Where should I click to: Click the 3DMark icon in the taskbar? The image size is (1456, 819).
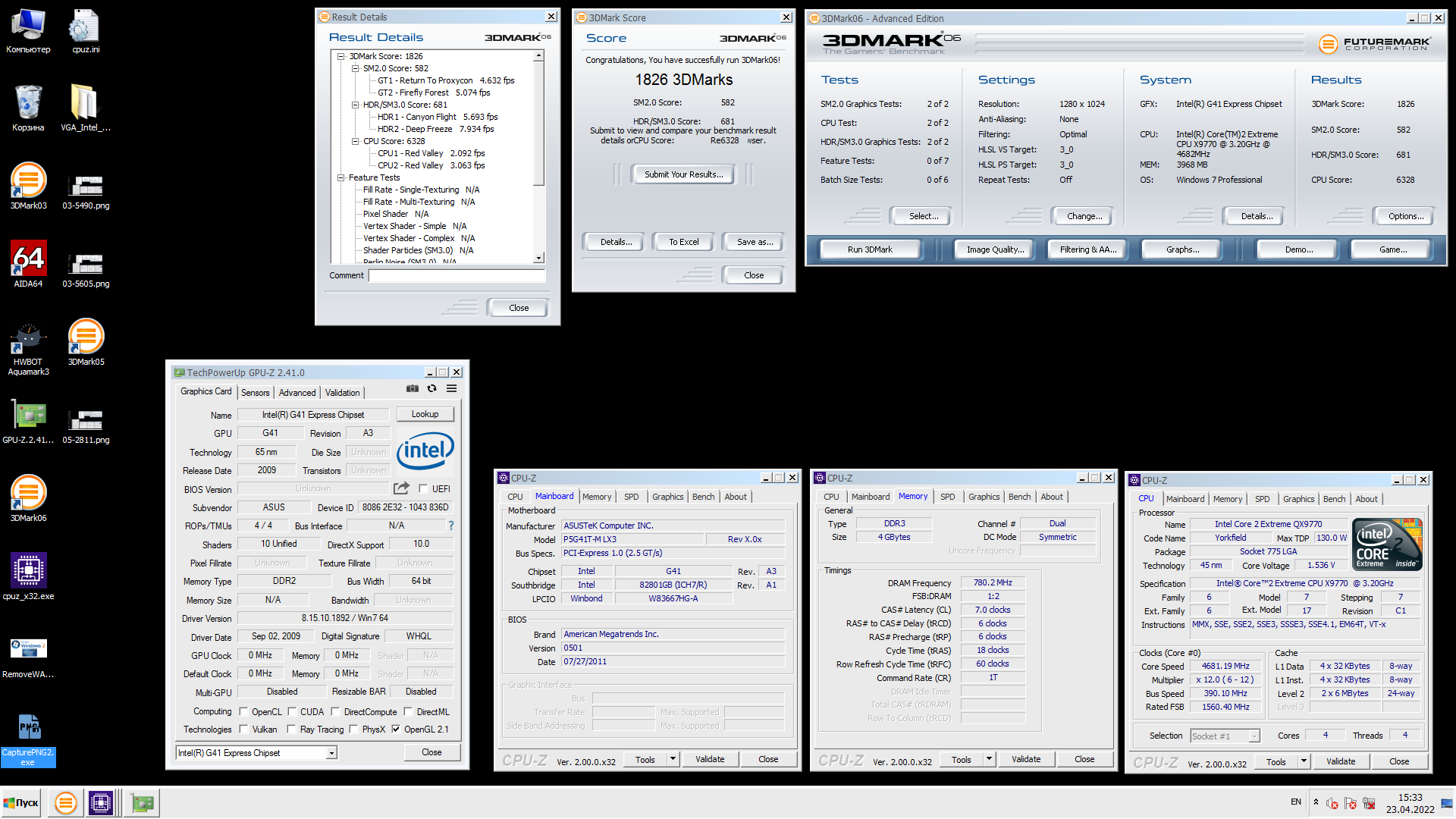click(x=66, y=803)
